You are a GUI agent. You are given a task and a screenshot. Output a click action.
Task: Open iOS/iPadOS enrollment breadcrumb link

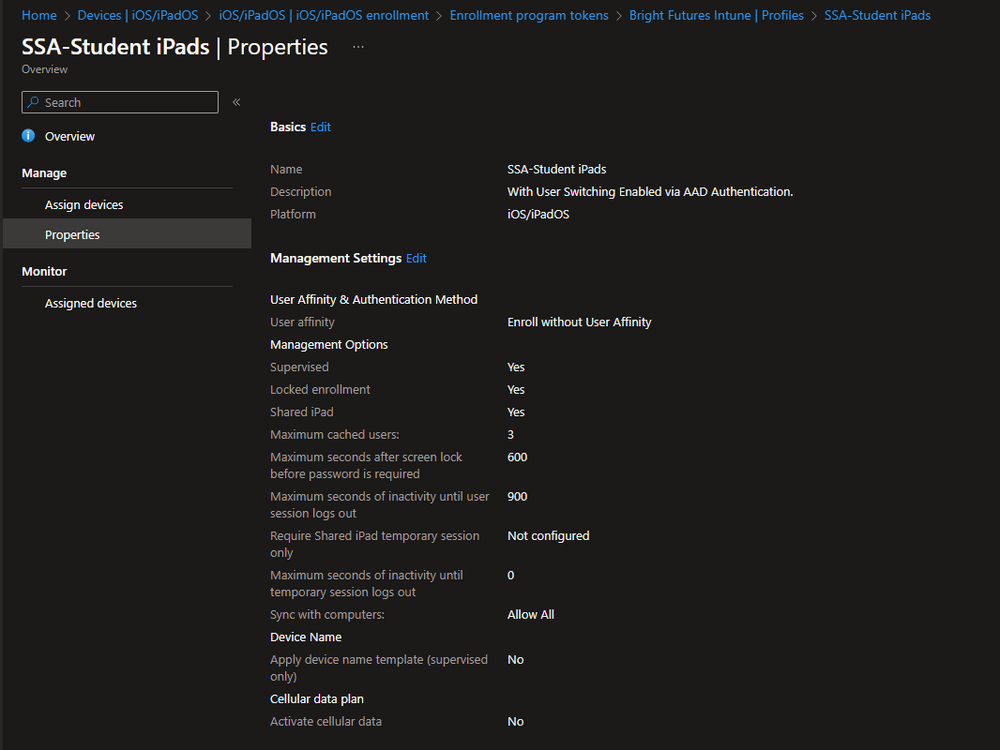click(324, 15)
